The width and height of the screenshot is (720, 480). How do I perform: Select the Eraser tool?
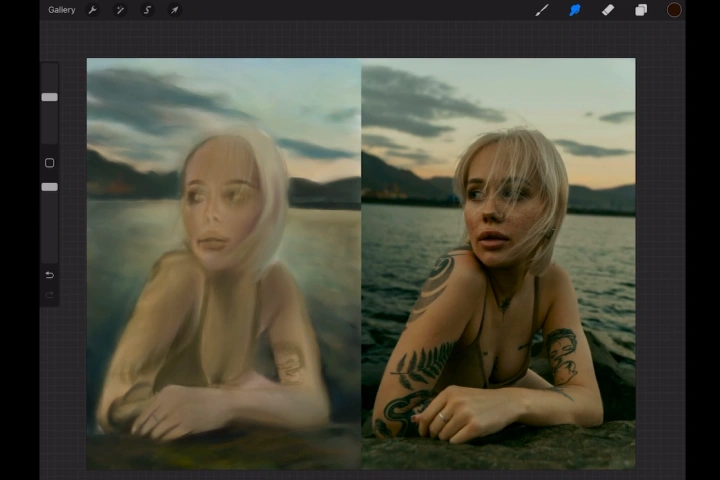[608, 10]
